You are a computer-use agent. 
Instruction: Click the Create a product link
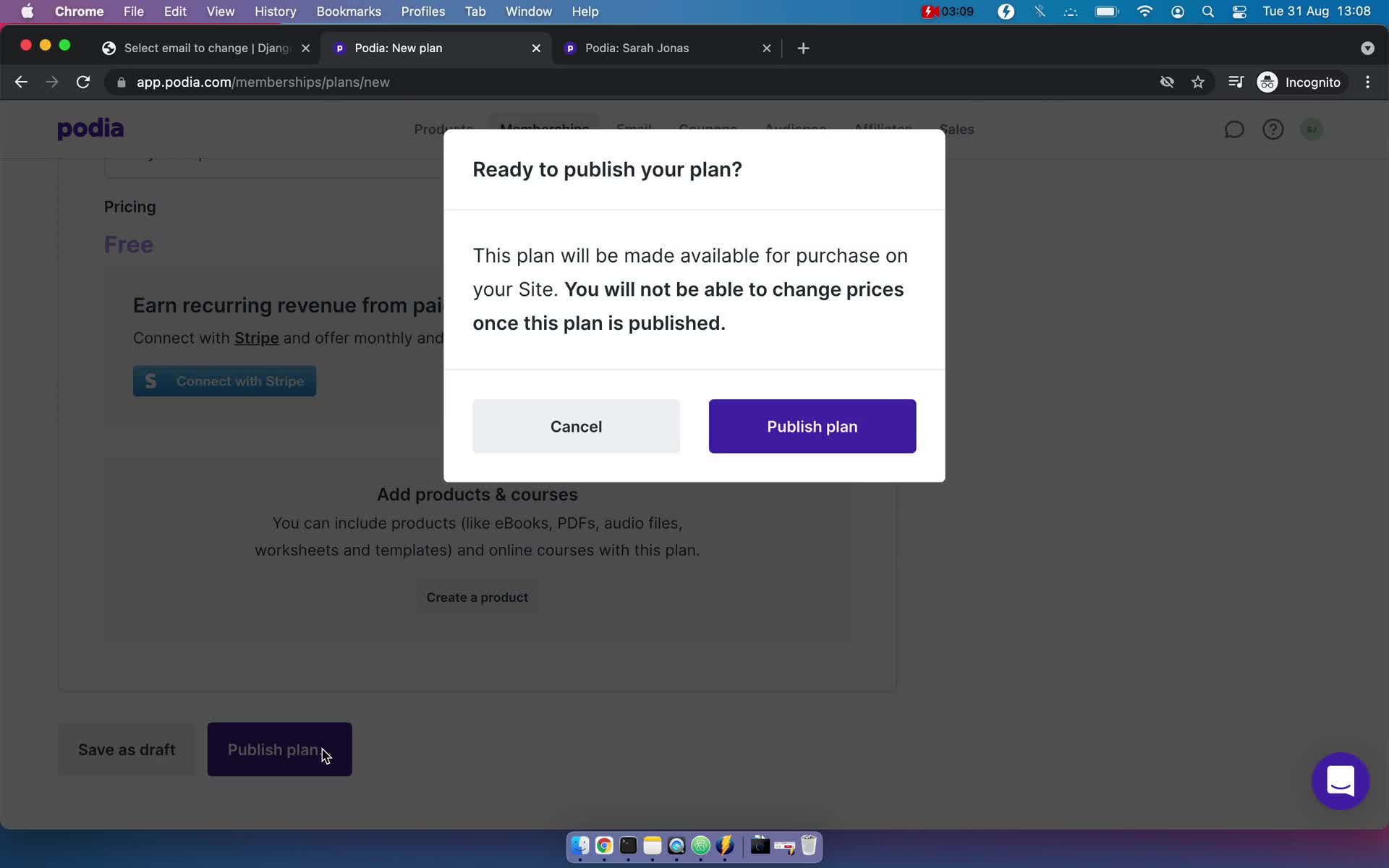pyautogui.click(x=476, y=597)
